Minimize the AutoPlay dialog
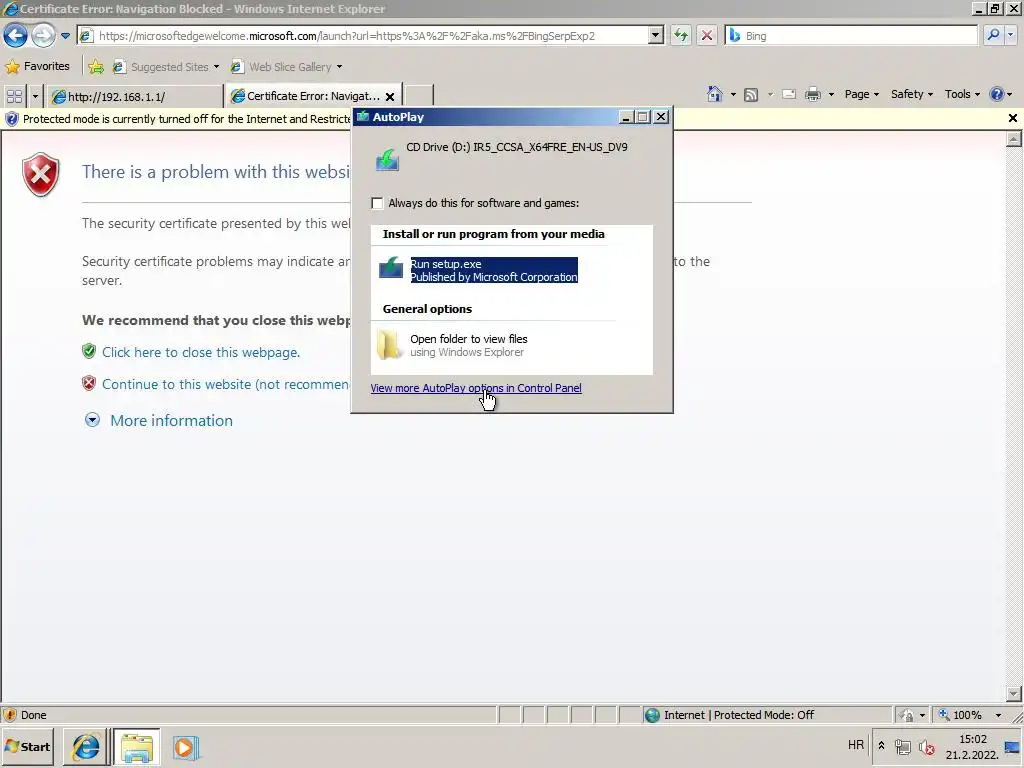 [x=626, y=117]
